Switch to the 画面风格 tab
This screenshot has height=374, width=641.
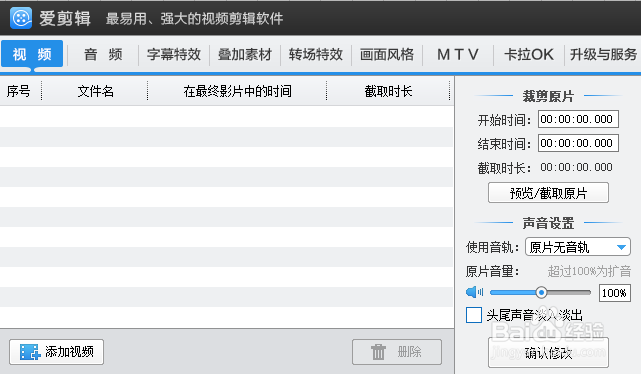pyautogui.click(x=387, y=54)
